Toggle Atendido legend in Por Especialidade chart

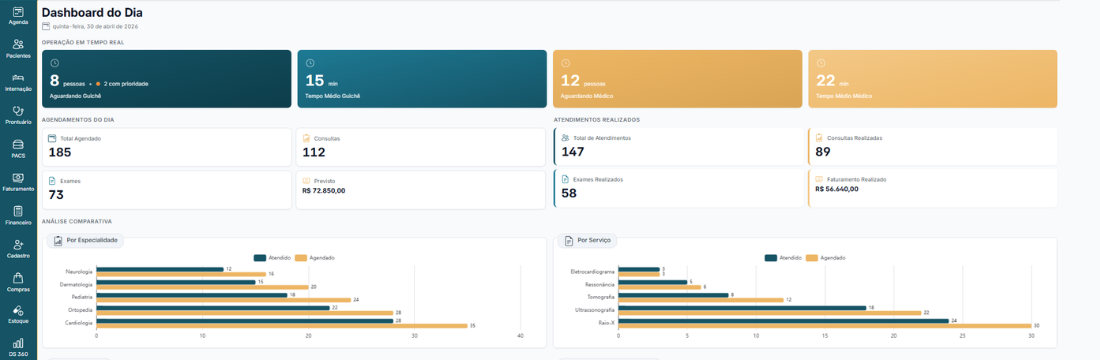tap(271, 258)
